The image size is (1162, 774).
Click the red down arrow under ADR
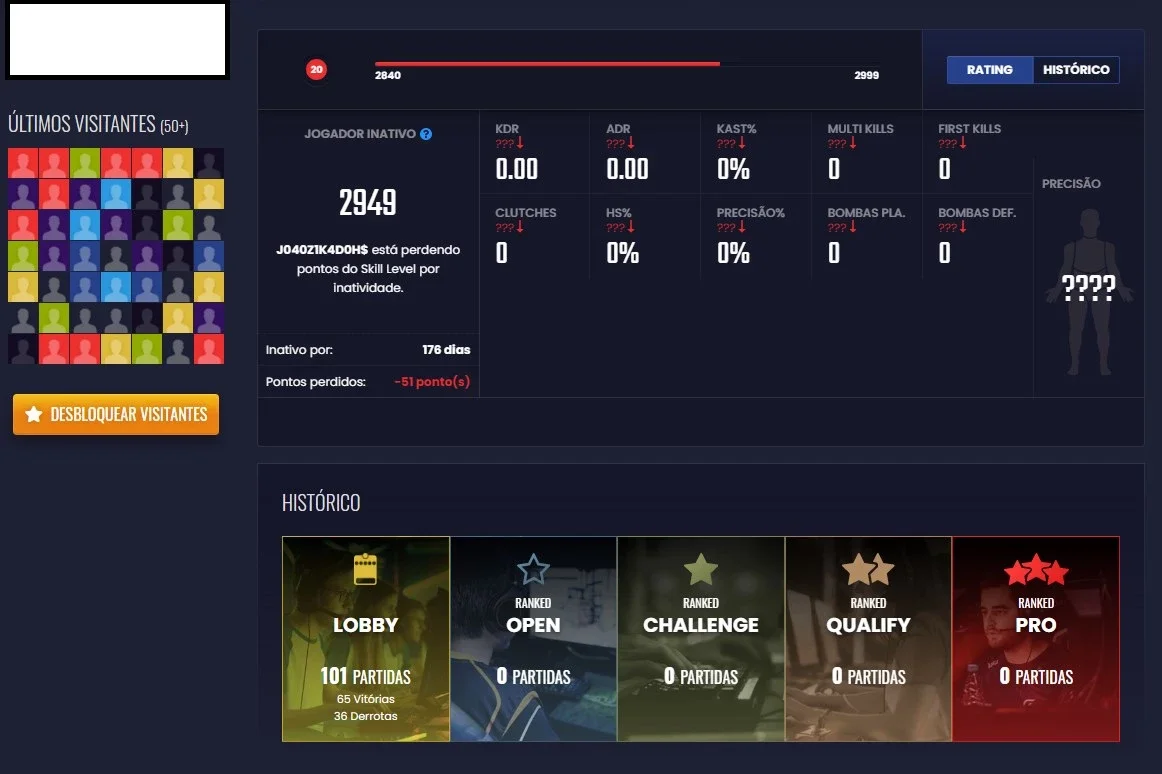(x=631, y=142)
